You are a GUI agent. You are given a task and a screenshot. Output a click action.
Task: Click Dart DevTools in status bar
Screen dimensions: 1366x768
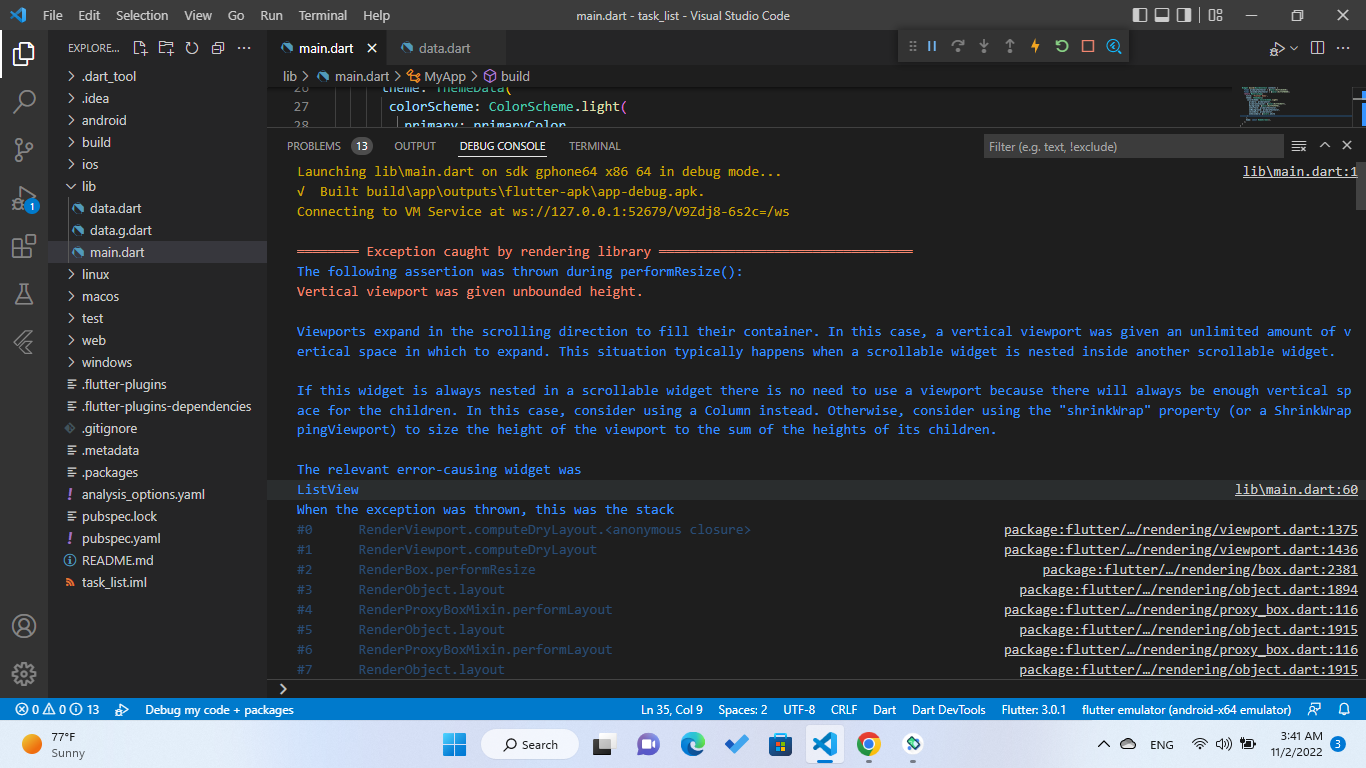point(948,709)
